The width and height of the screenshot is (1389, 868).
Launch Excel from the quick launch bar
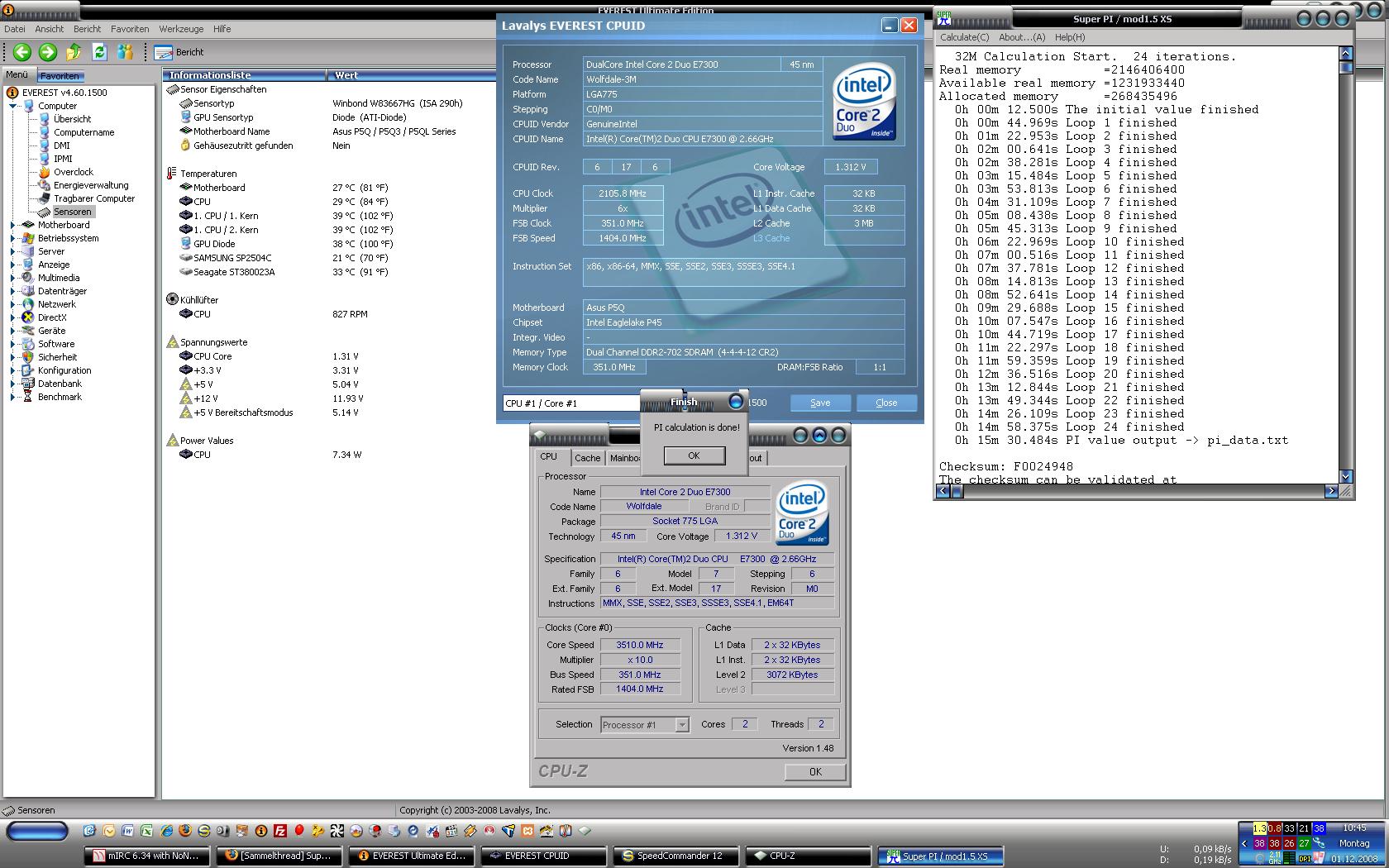[147, 831]
